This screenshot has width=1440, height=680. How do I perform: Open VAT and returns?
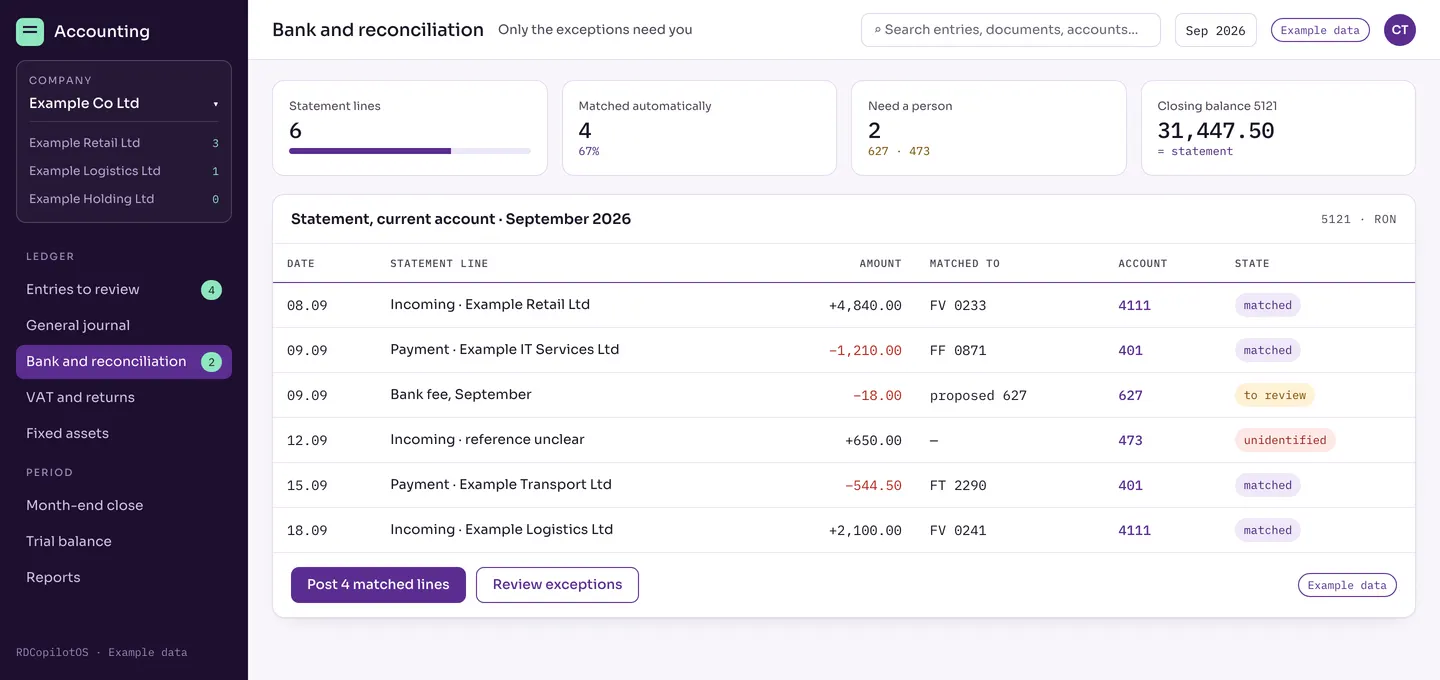pyautogui.click(x=124, y=398)
